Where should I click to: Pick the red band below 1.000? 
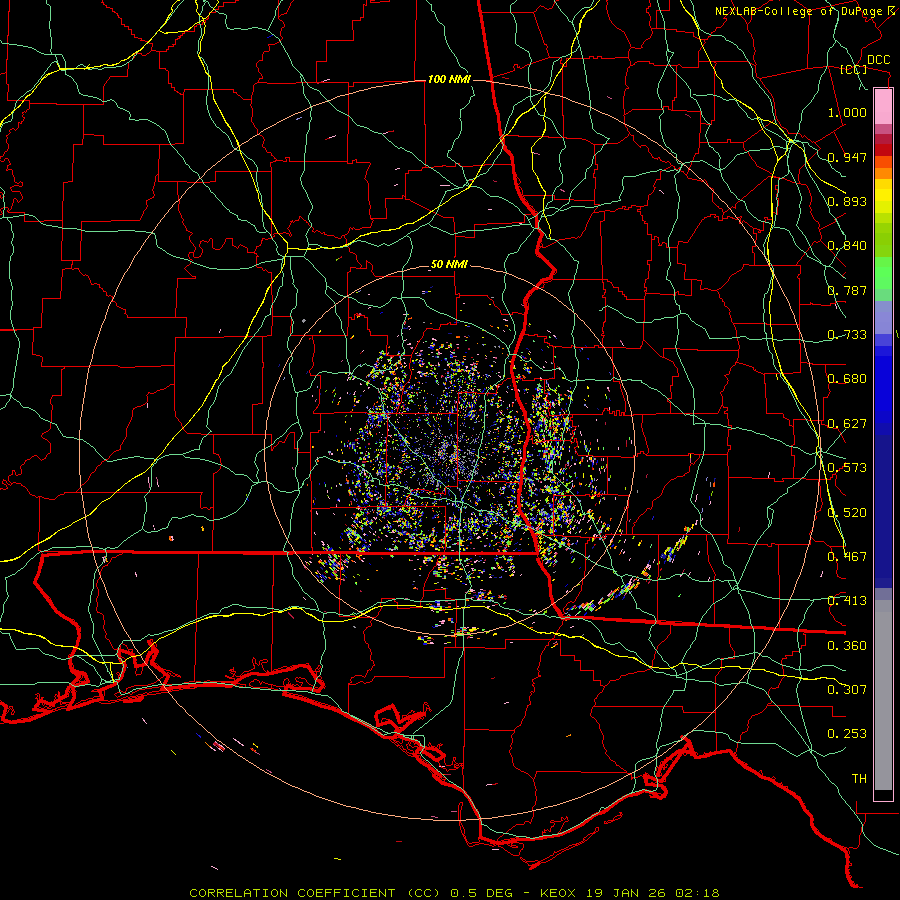(883, 150)
